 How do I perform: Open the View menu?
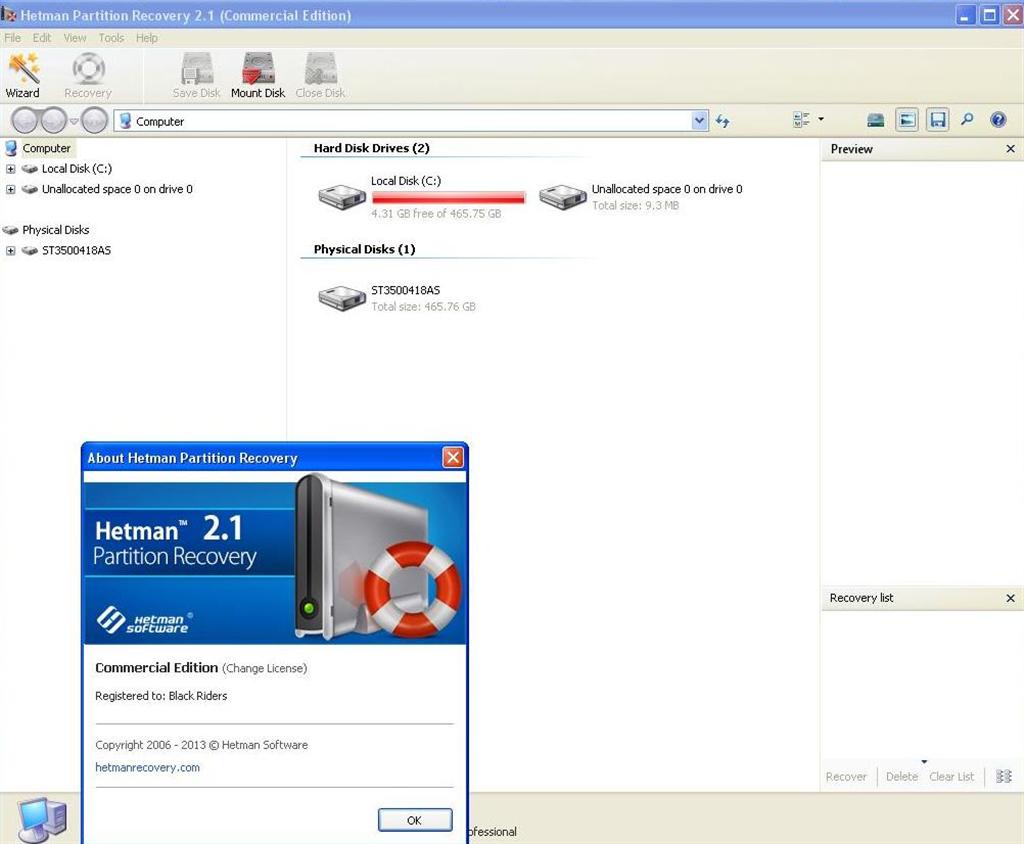[x=75, y=38]
